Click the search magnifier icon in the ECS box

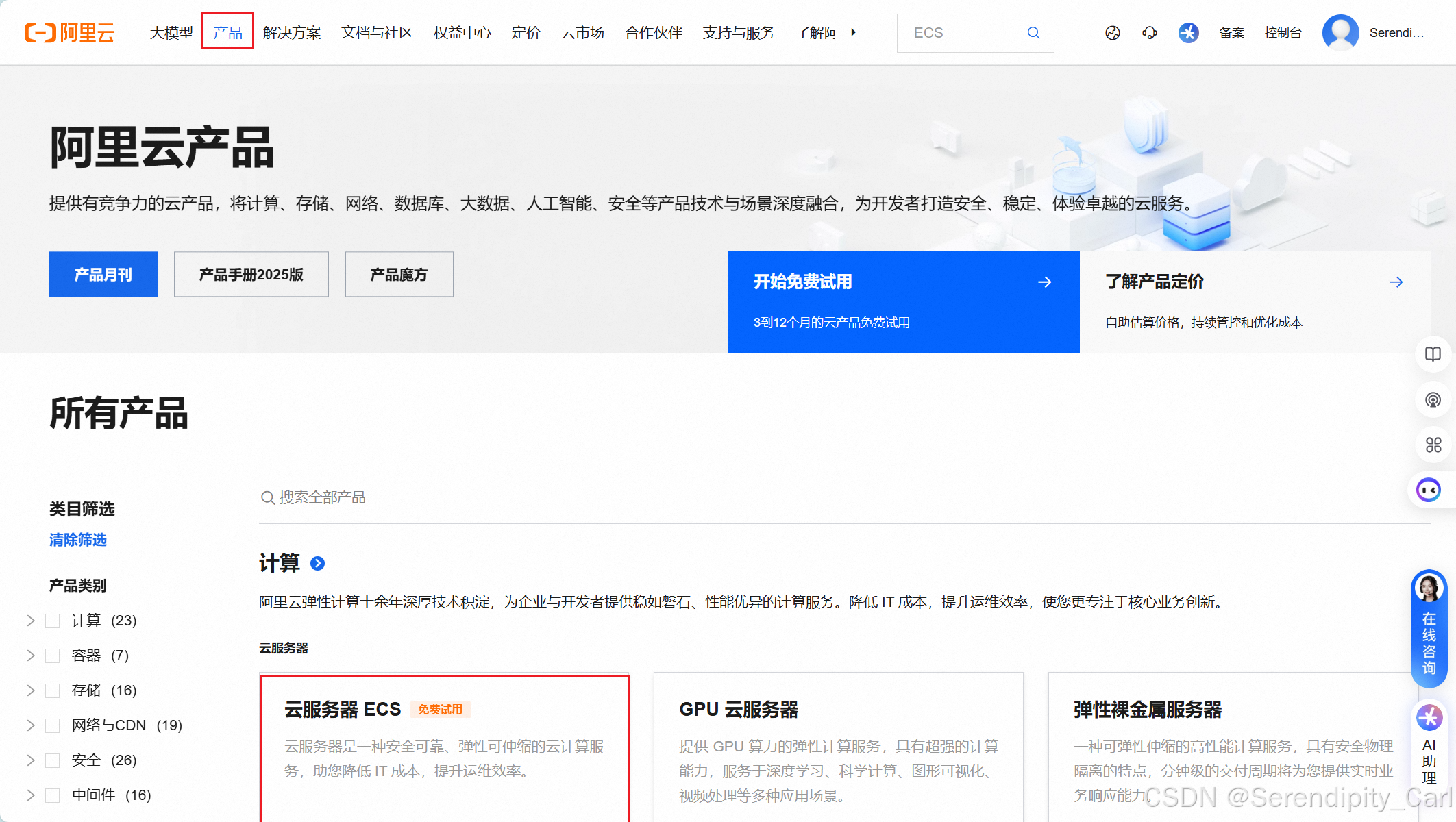[x=1033, y=33]
